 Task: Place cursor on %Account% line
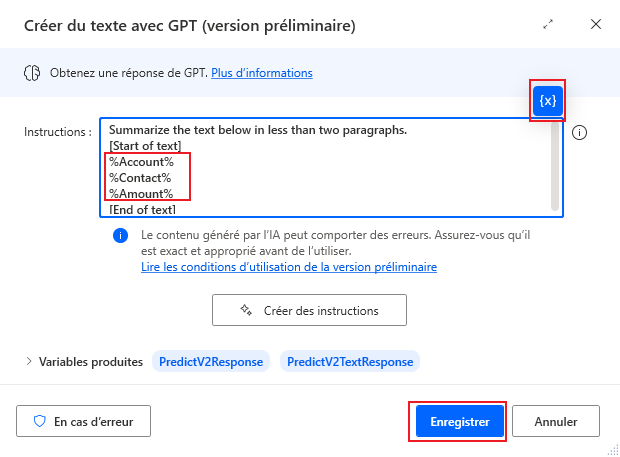point(141,162)
